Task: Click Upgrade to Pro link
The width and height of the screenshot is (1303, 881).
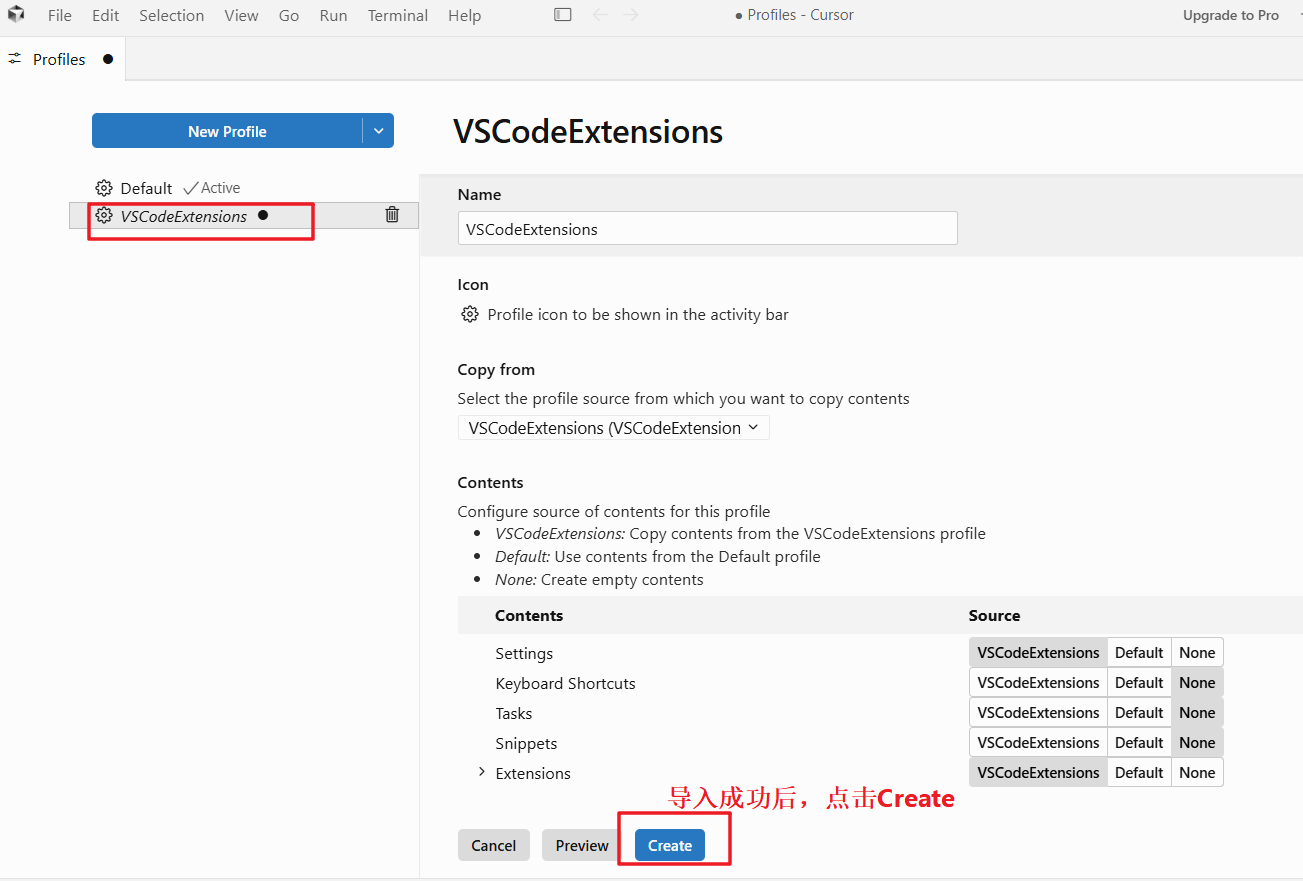Action: pos(1231,15)
